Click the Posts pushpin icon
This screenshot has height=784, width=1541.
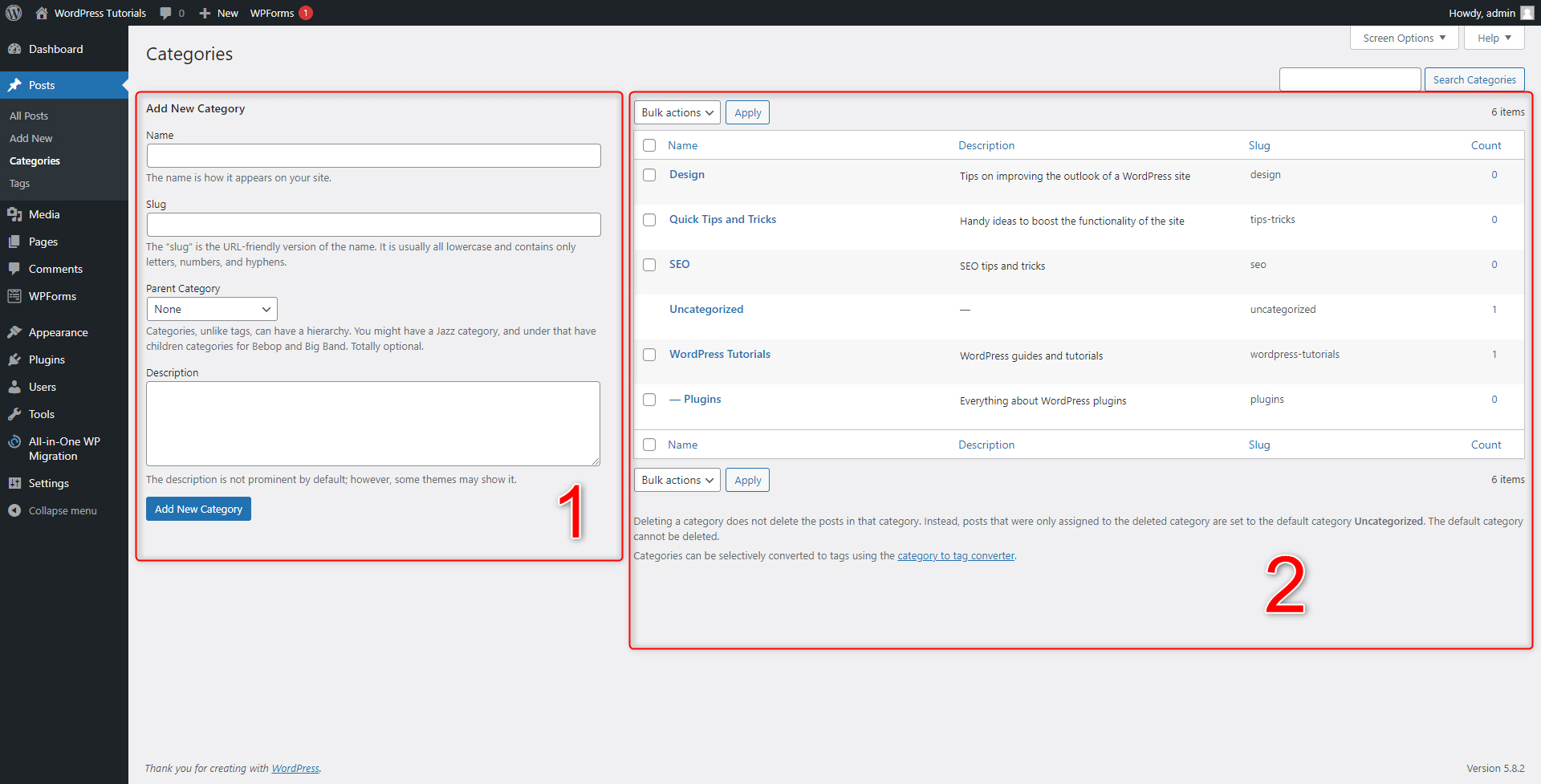click(x=14, y=85)
